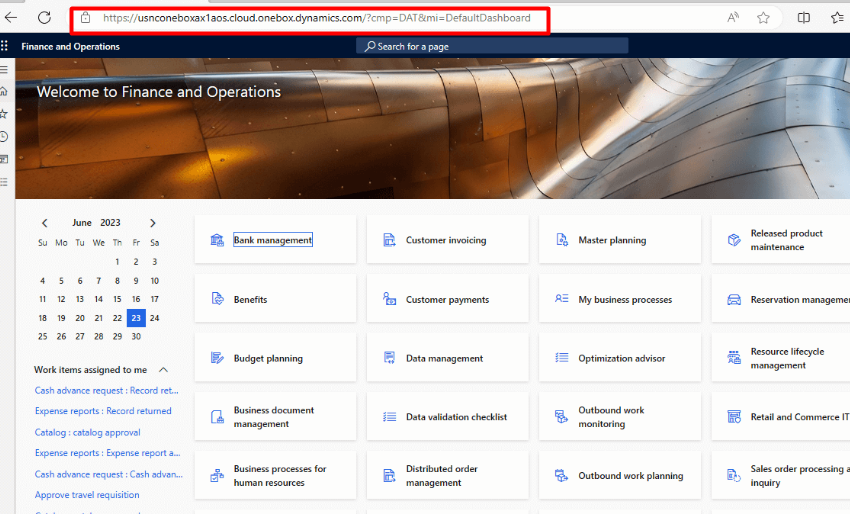Click the 2023 year label in calendar
Image resolution: width=850 pixels, height=514 pixels.
coord(110,223)
